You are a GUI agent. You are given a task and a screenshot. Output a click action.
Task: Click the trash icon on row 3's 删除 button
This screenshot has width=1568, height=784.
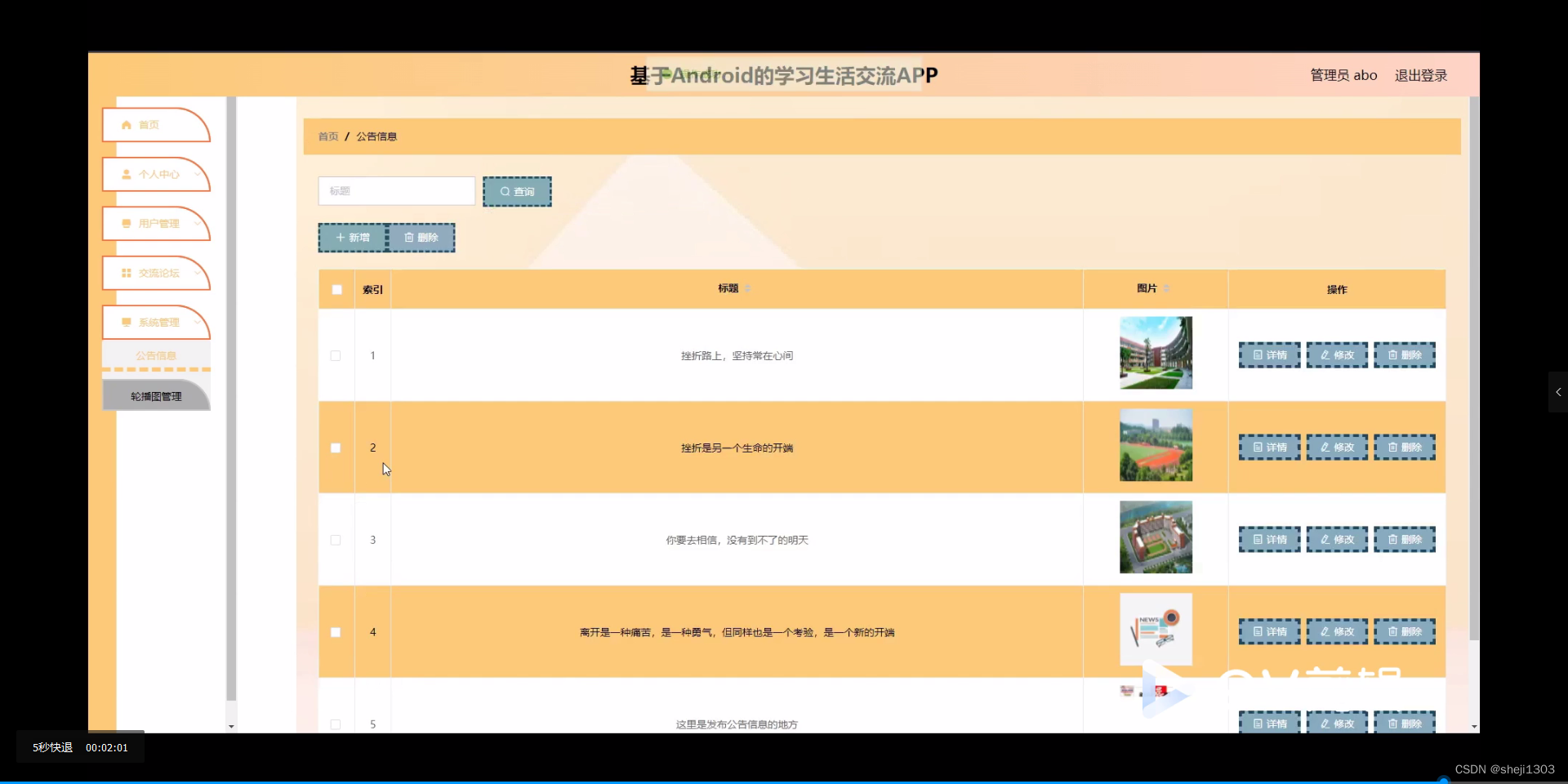coord(1392,539)
